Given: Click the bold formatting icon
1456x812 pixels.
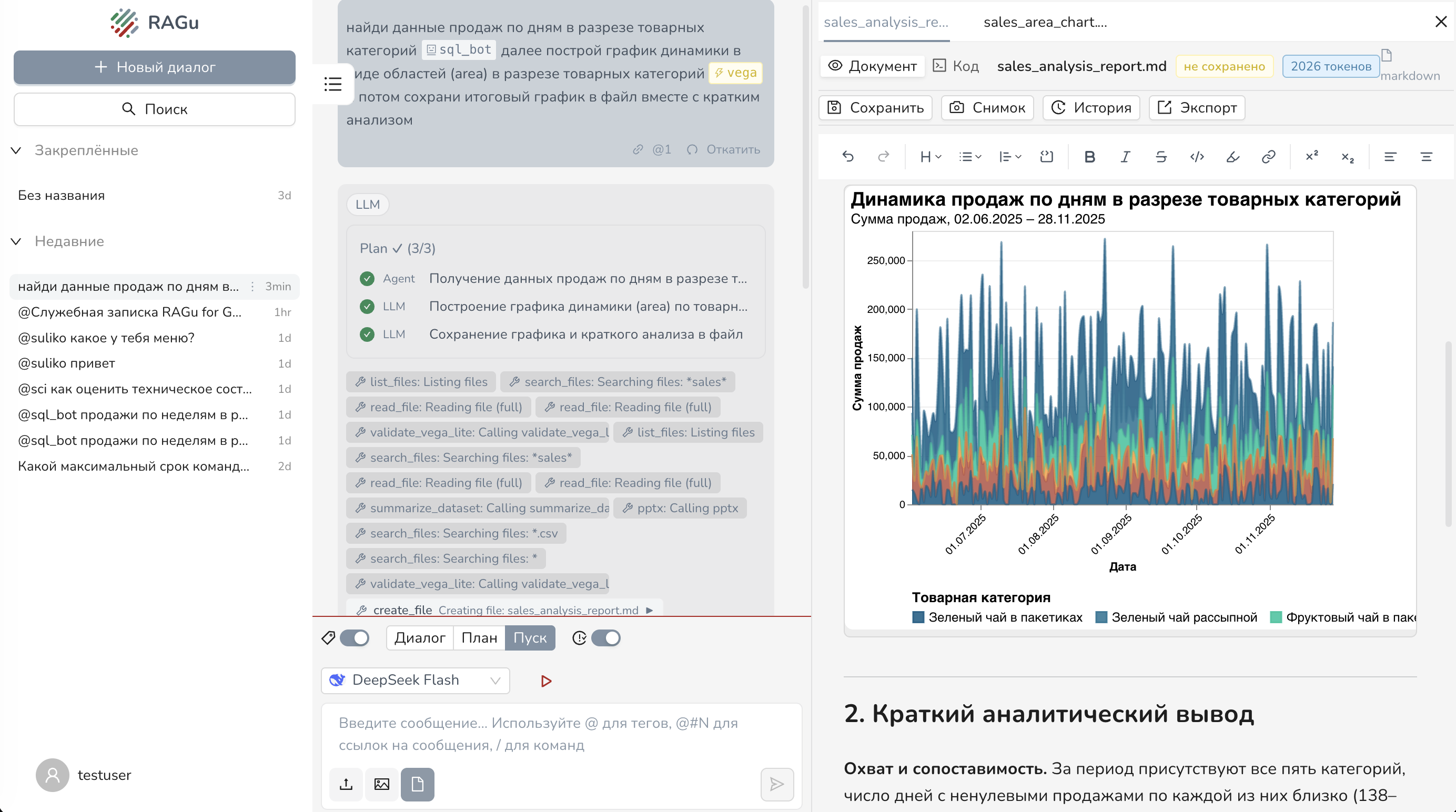Looking at the screenshot, I should tap(1089, 157).
